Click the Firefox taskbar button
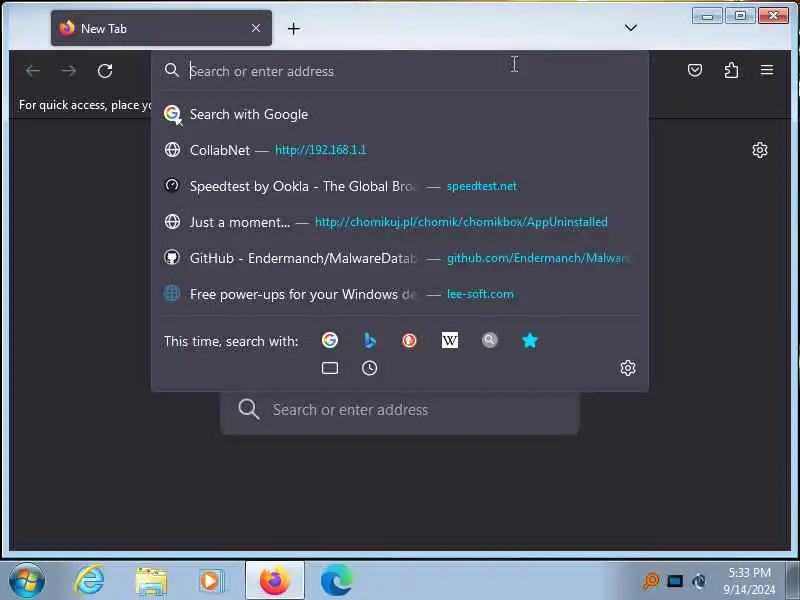The height and width of the screenshot is (600, 800). (x=274, y=580)
